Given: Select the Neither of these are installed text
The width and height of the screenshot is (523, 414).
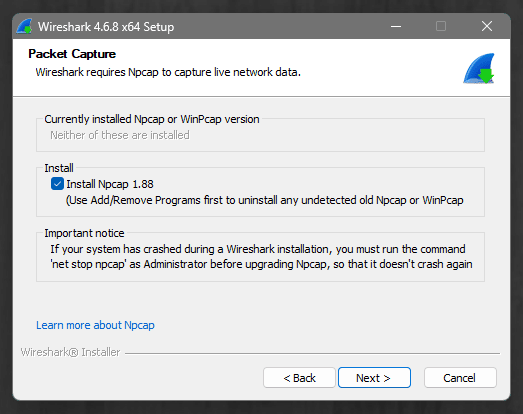Looking at the screenshot, I should (x=120, y=135).
